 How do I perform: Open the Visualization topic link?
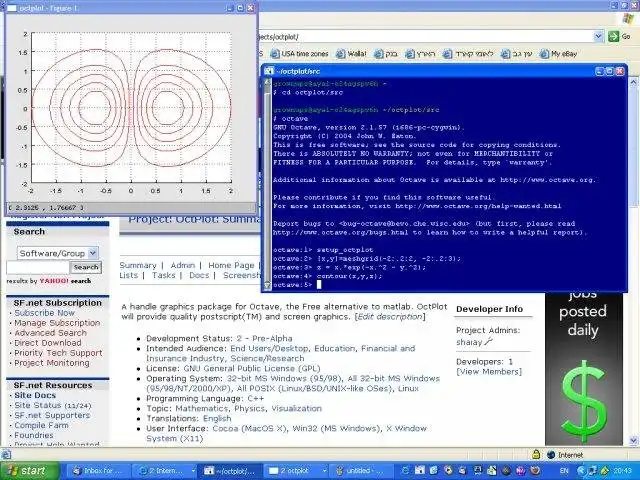[x=297, y=409]
